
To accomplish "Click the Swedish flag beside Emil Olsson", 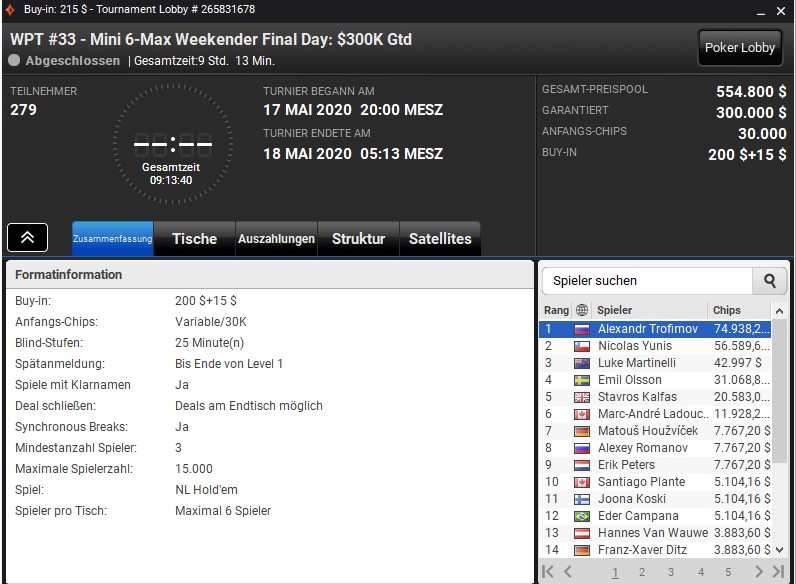I will click(582, 380).
